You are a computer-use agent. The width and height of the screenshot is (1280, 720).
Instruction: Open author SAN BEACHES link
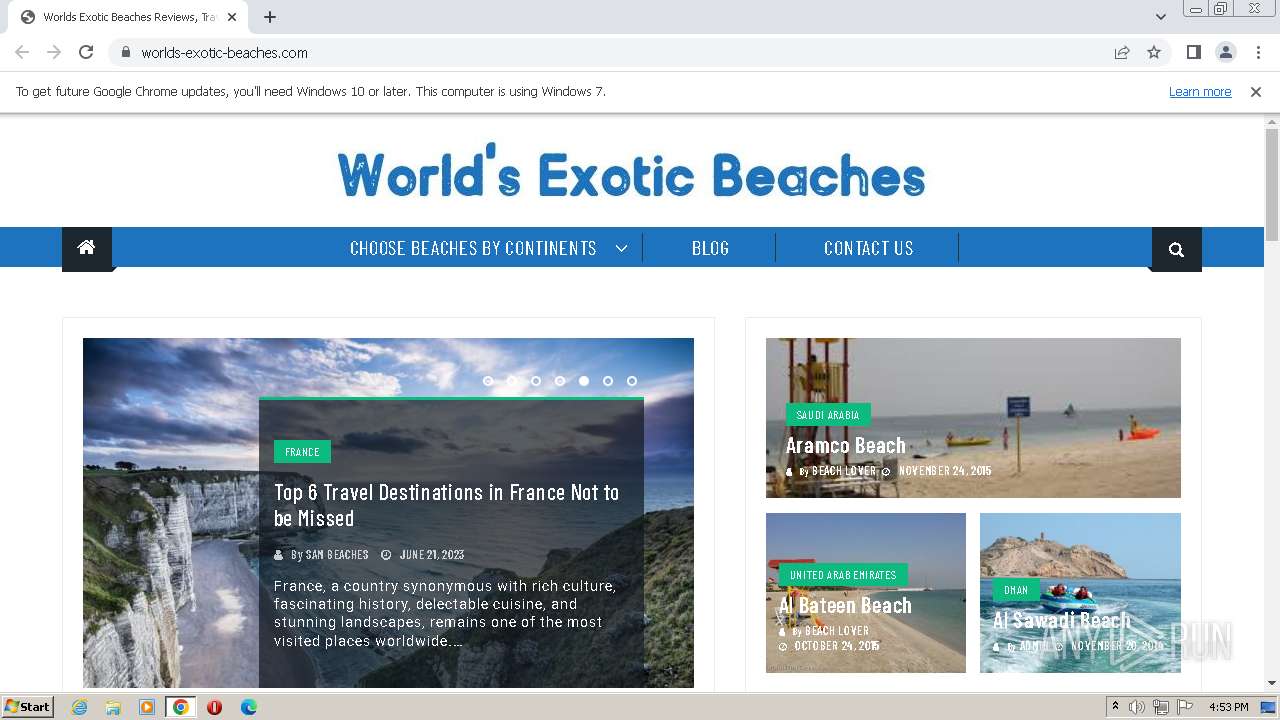[337, 555]
